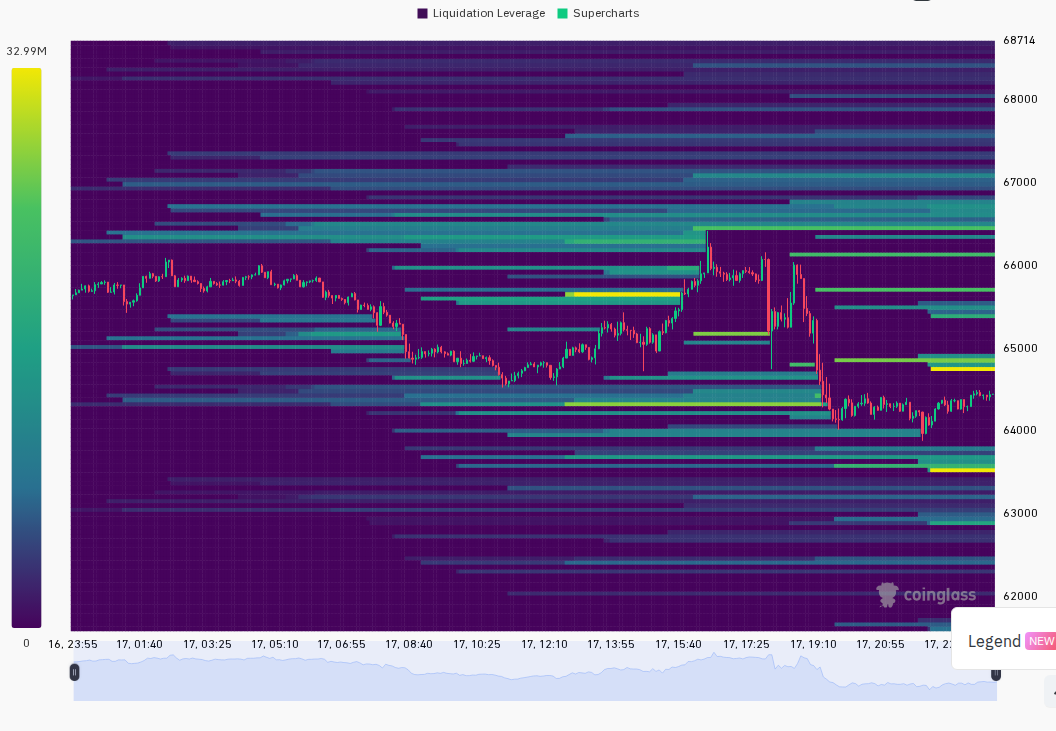Screen dimensions: 1056x731
Task: Click the coinglass mascot logo icon
Action: point(888,595)
